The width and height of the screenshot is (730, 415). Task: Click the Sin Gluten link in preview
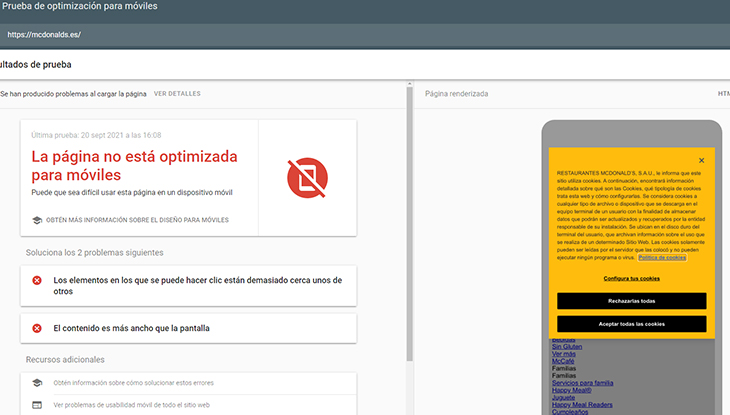(x=567, y=347)
